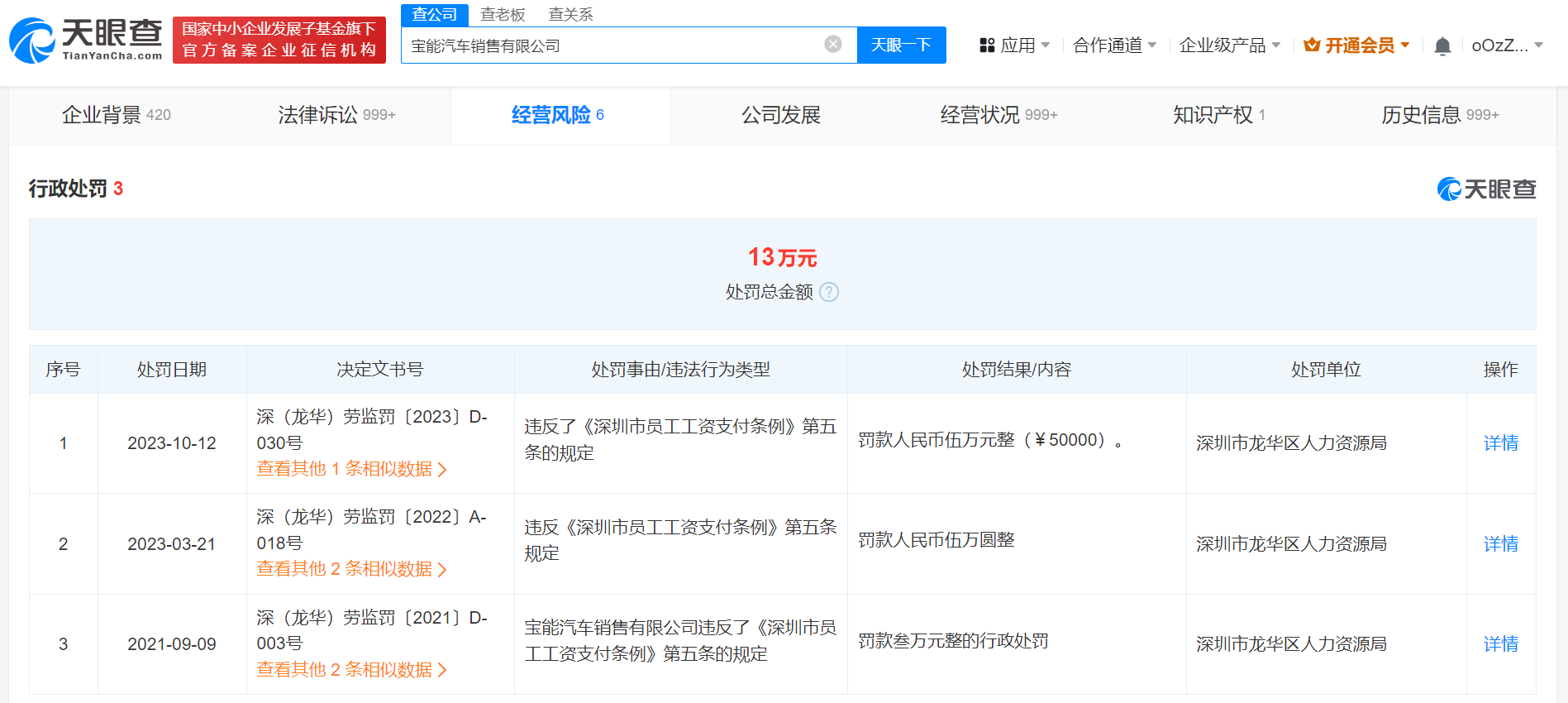This screenshot has height=703, width=1568.
Task: Click the red 国家中小企业发展子基金 banner
Action: tap(279, 40)
